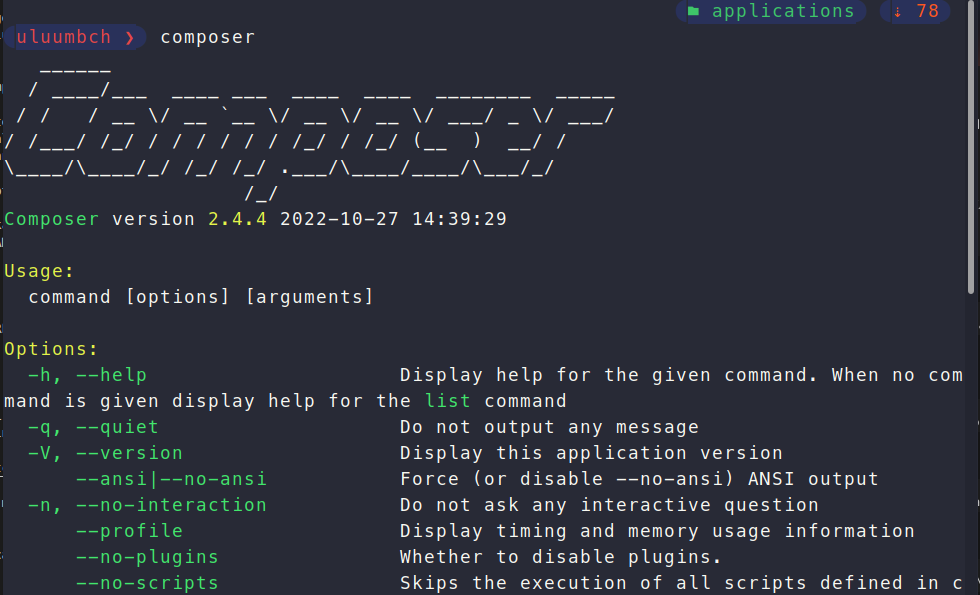Viewport: 980px width, 595px height.
Task: Click the -h, --help option
Action: pos(88,375)
